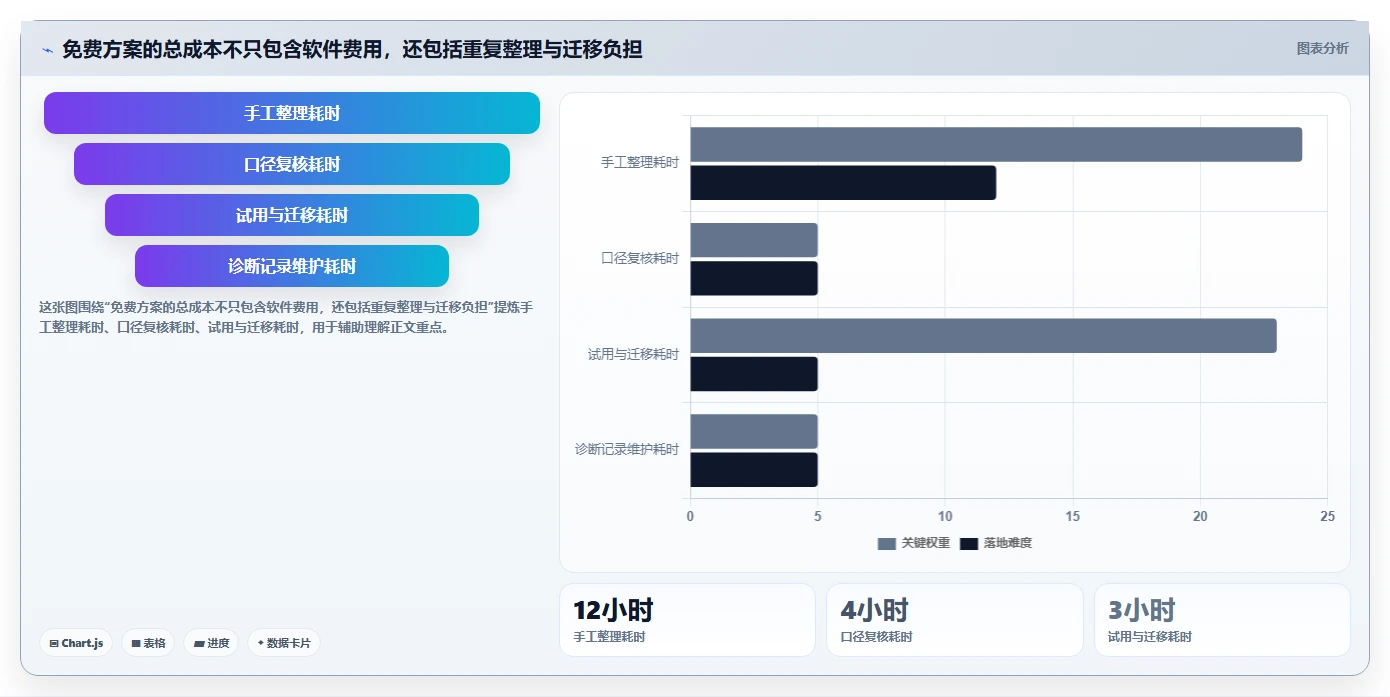Viewport: 1390px width, 697px height.
Task: Click gray 关键权重 bar for 口径复核耗时
Action: click(754, 240)
